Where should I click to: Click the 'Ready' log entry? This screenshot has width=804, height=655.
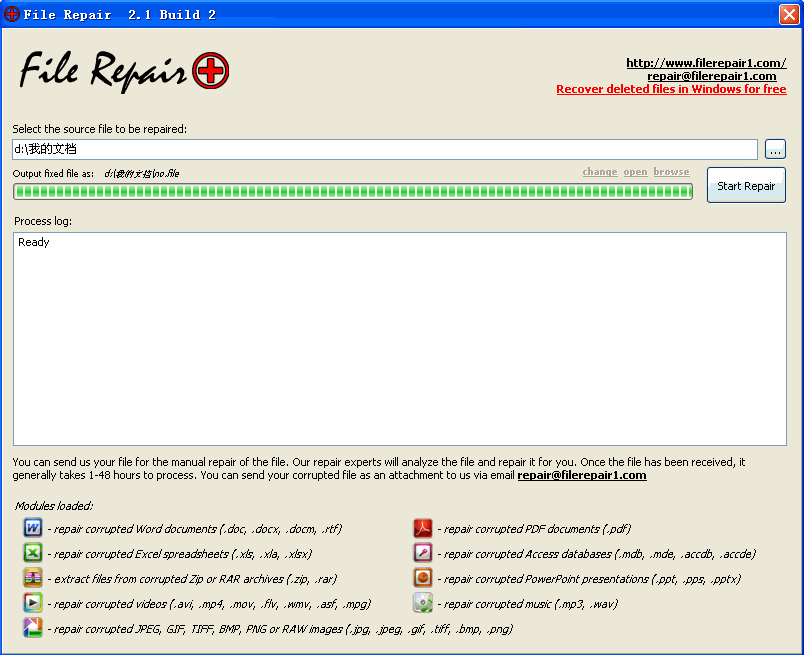34,242
